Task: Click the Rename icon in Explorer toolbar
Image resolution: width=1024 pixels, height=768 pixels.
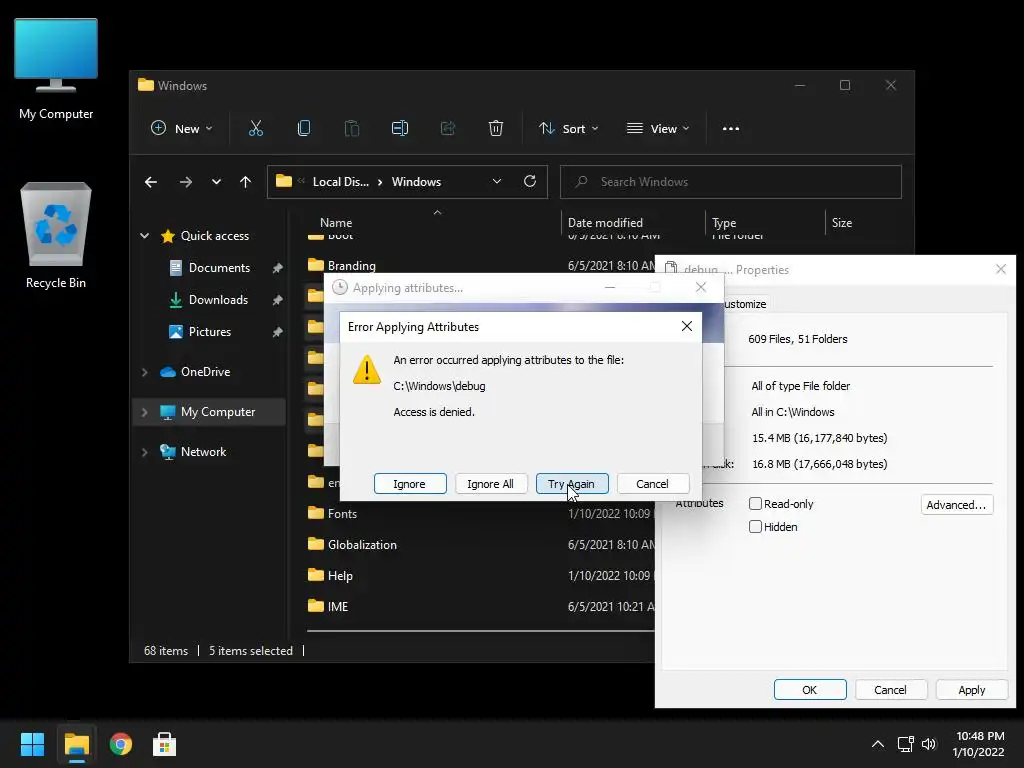Action: [x=400, y=129]
